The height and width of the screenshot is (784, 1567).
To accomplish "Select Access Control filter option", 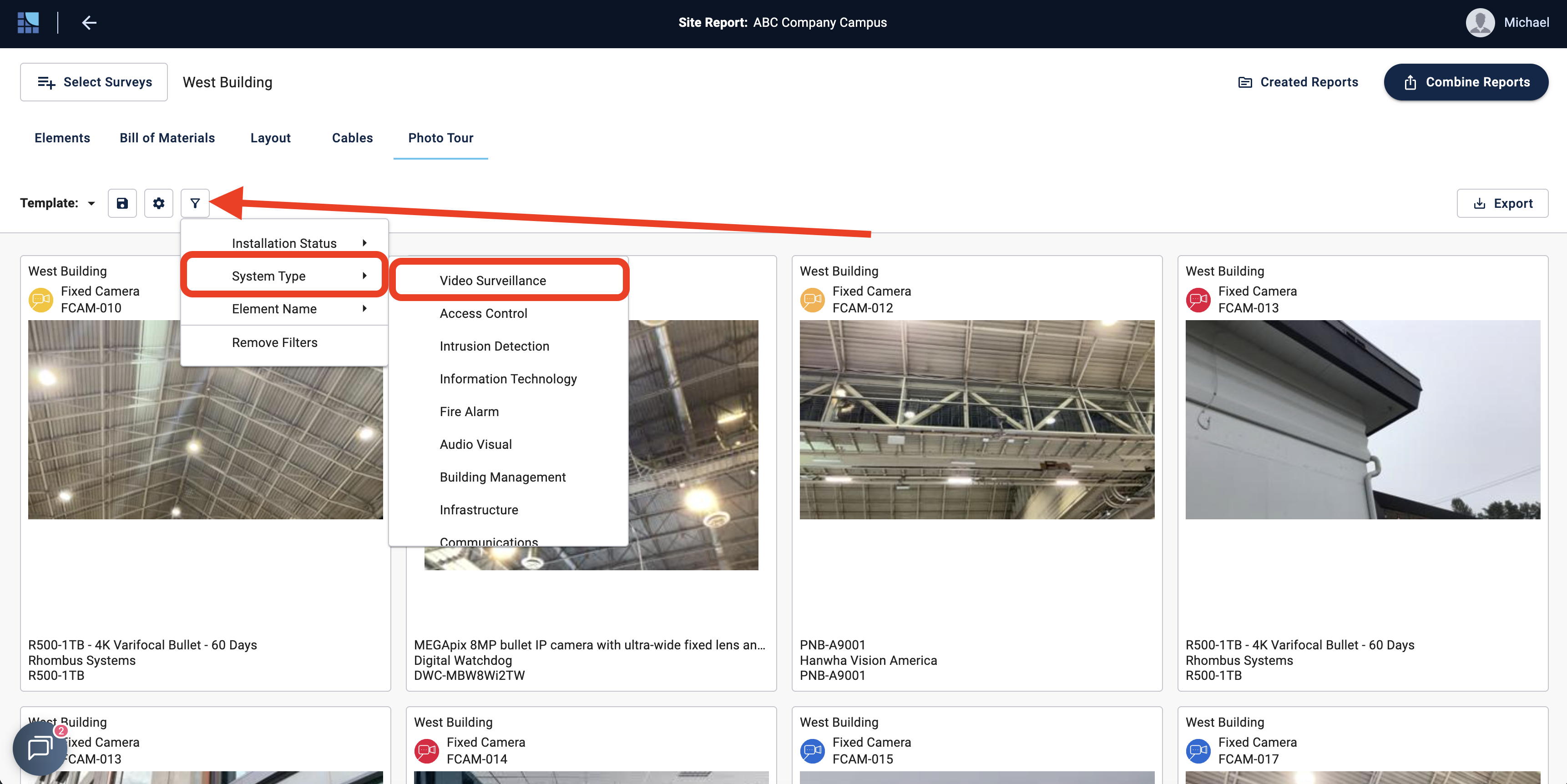I will [483, 313].
